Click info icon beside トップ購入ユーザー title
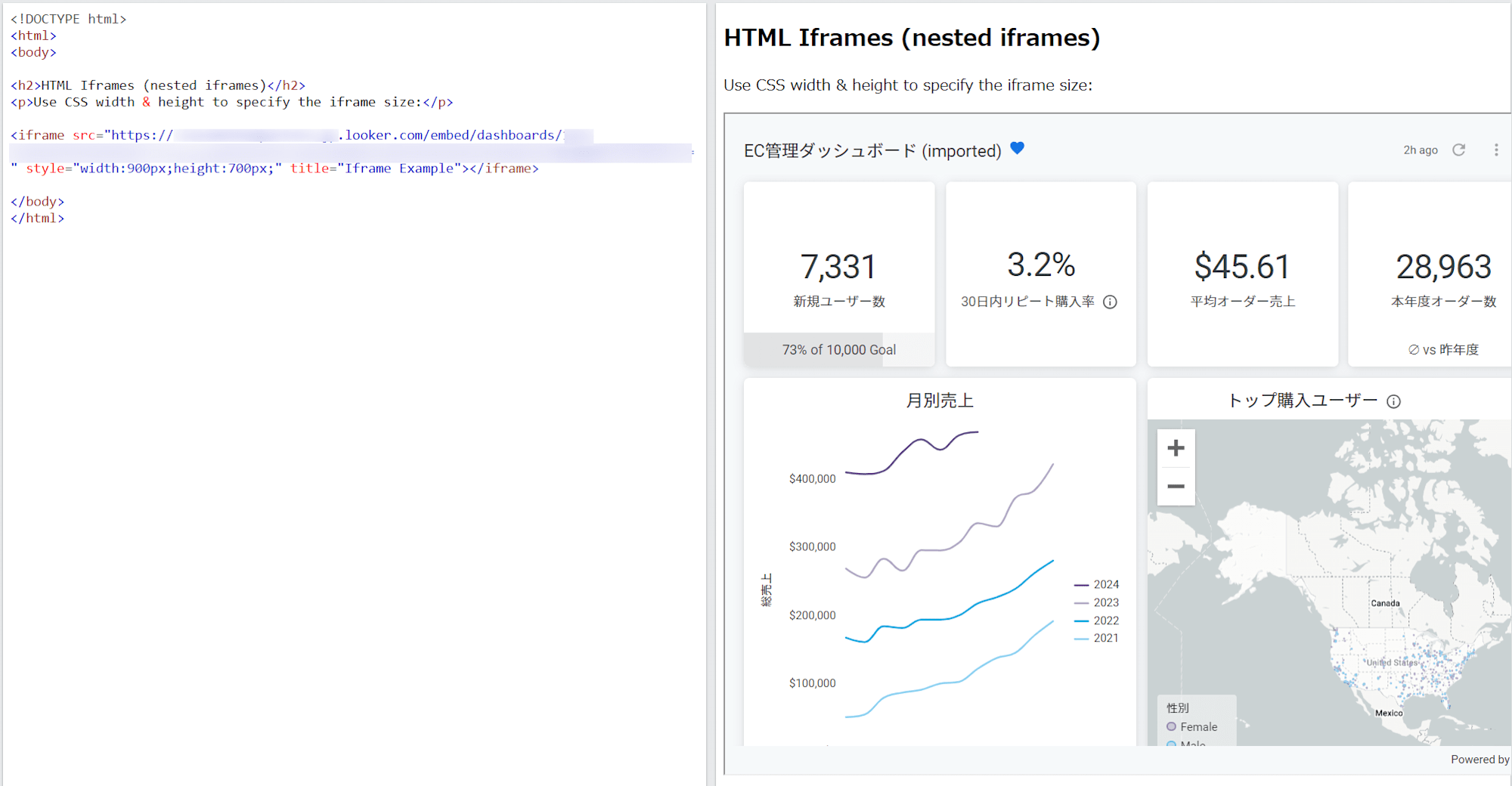The width and height of the screenshot is (1512, 786). click(x=1393, y=401)
